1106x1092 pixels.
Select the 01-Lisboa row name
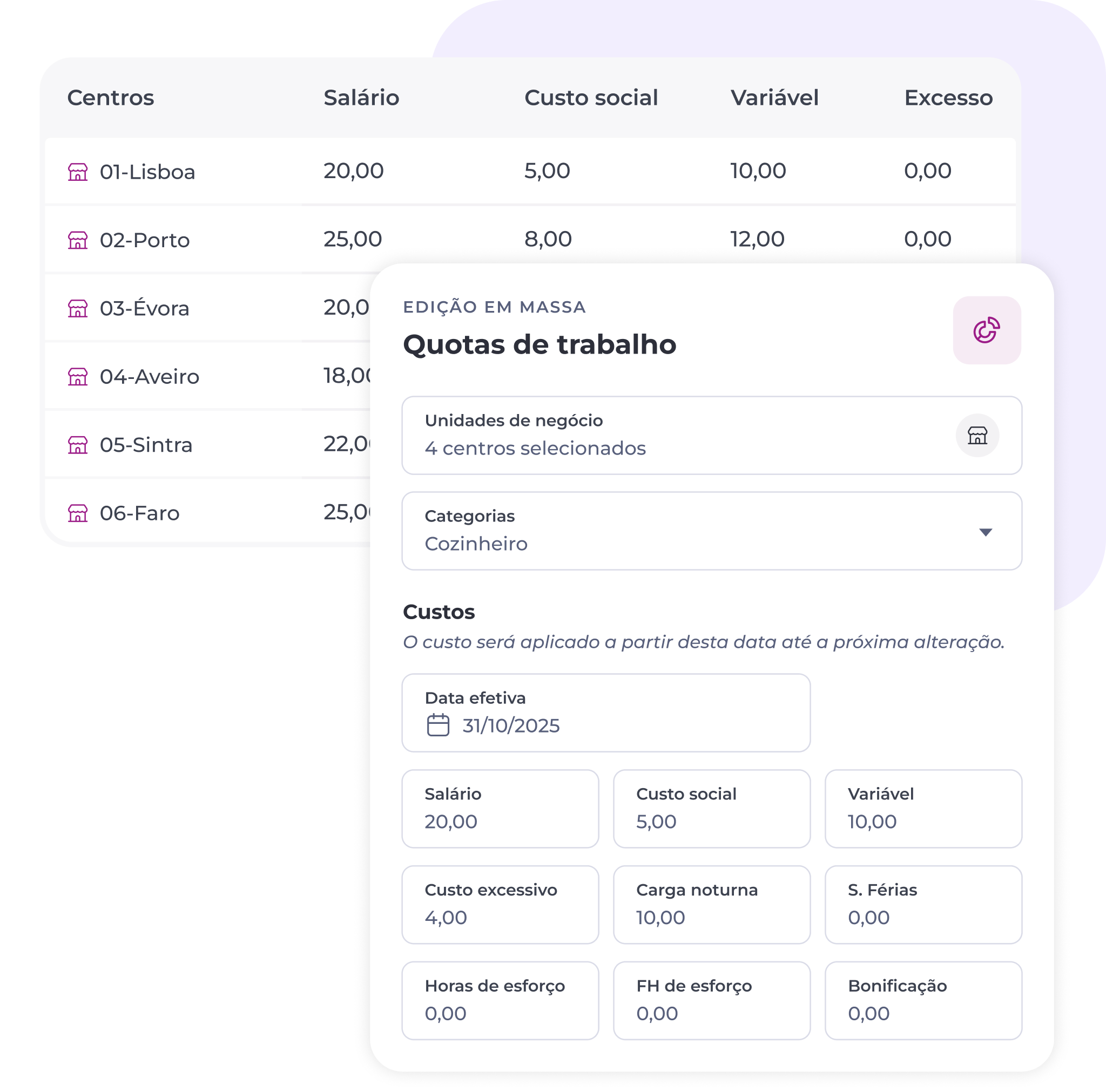pyautogui.click(x=147, y=172)
